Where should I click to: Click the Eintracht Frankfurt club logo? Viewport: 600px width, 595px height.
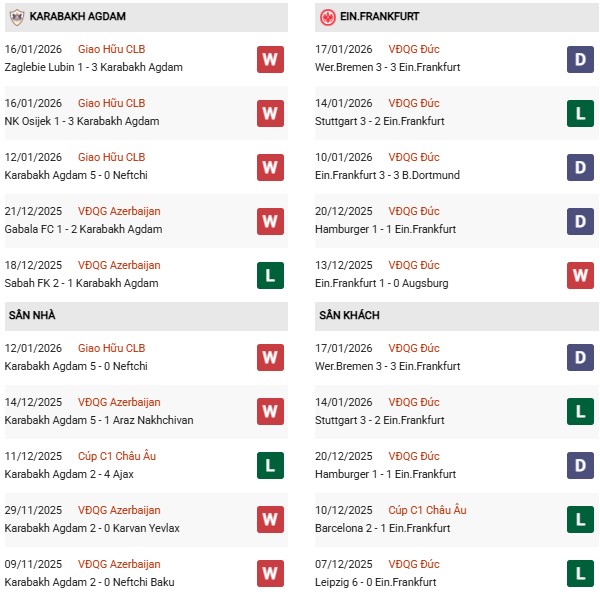(x=325, y=17)
